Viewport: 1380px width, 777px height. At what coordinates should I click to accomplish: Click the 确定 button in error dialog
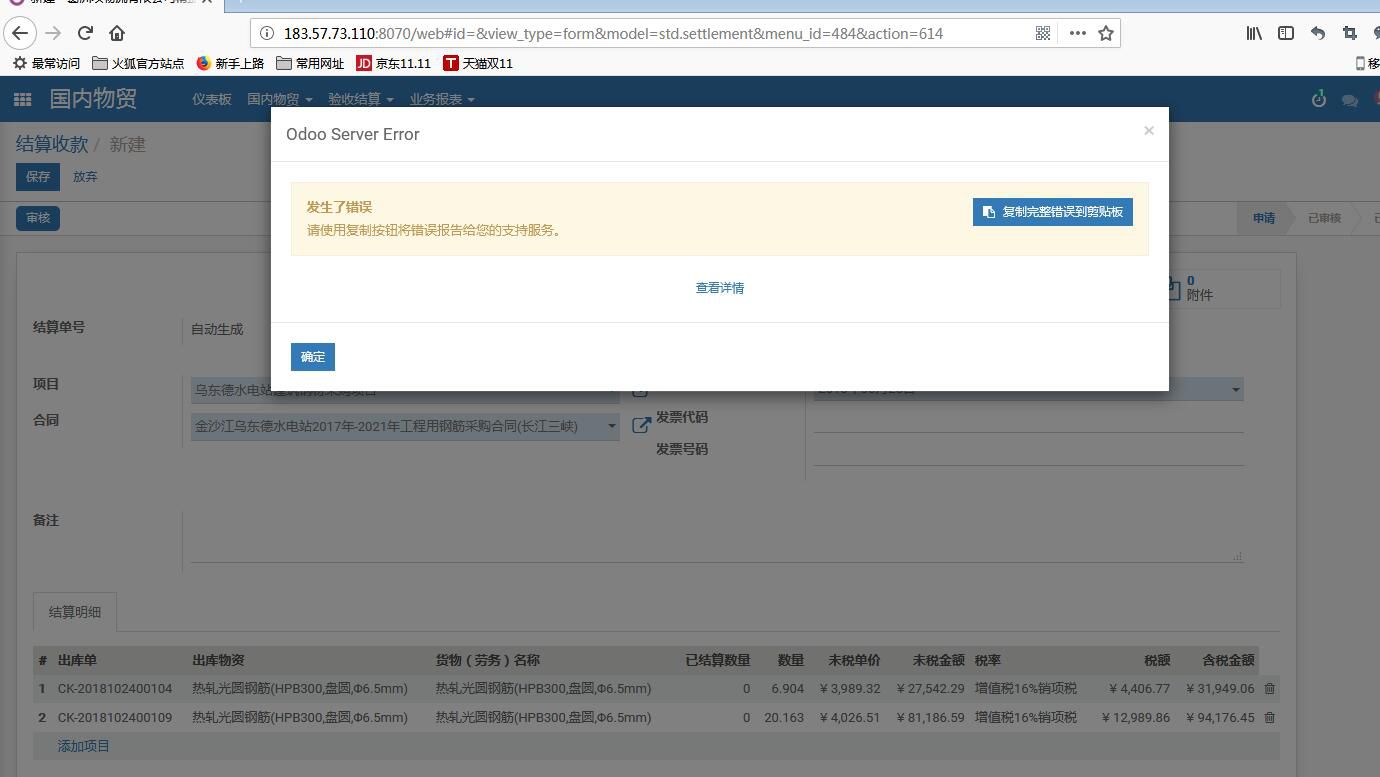click(x=312, y=357)
